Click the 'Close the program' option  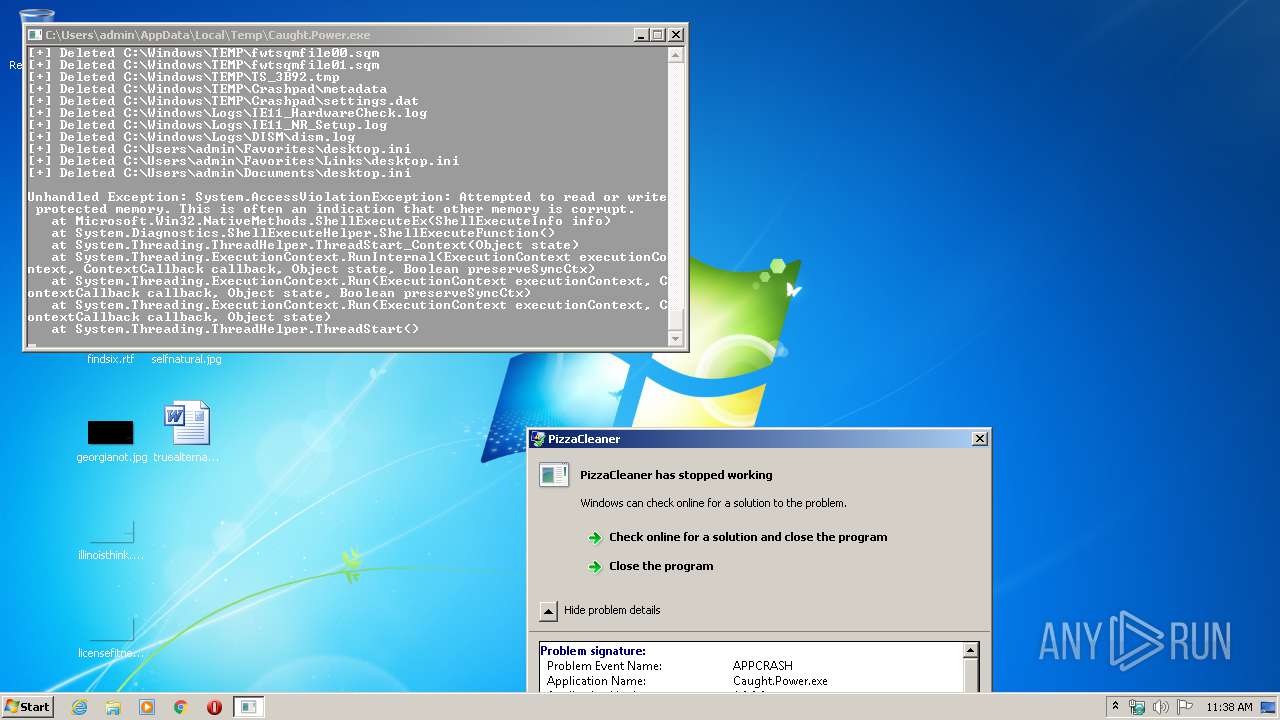tap(661, 566)
